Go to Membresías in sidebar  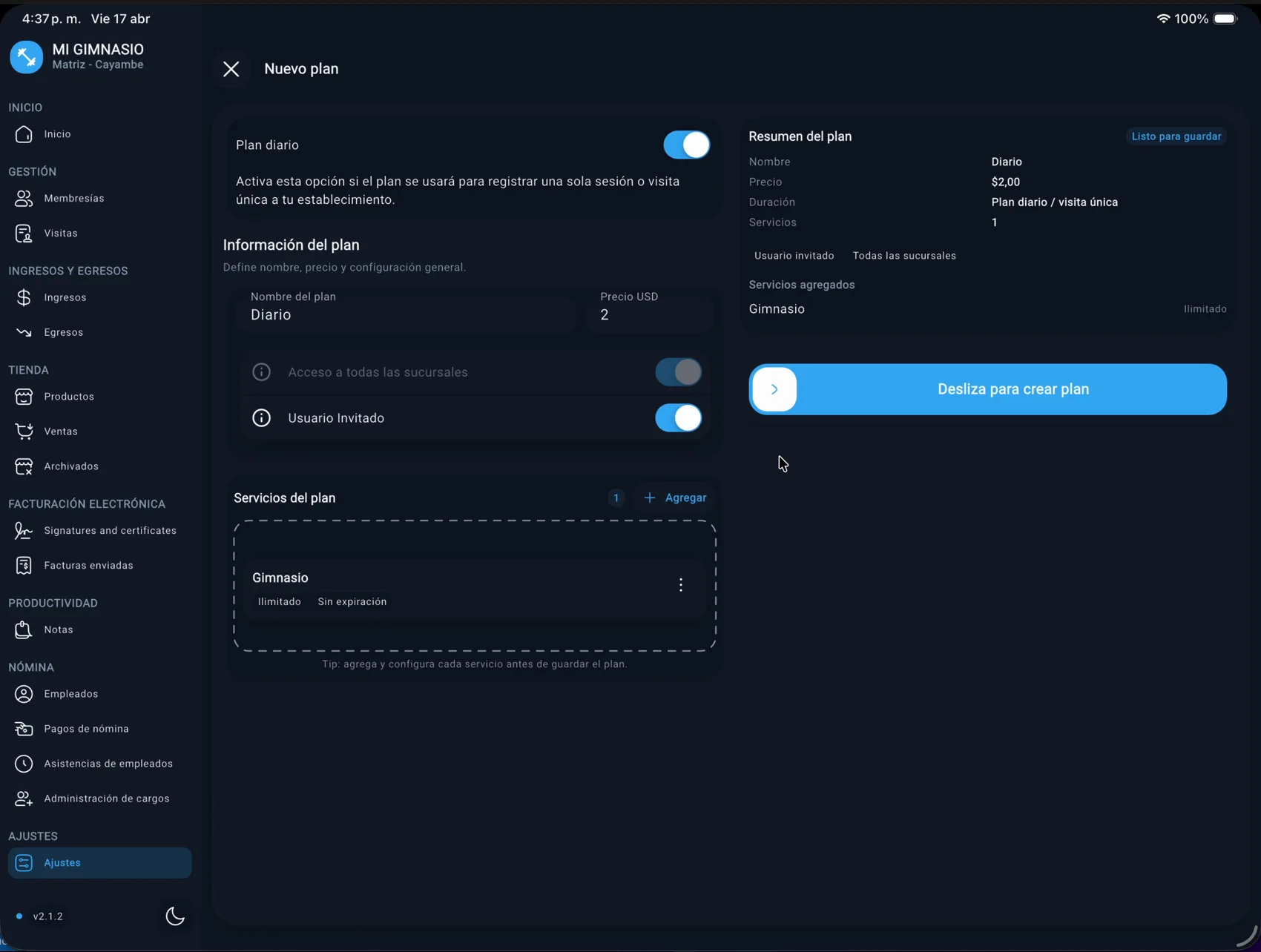pyautogui.click(x=73, y=199)
